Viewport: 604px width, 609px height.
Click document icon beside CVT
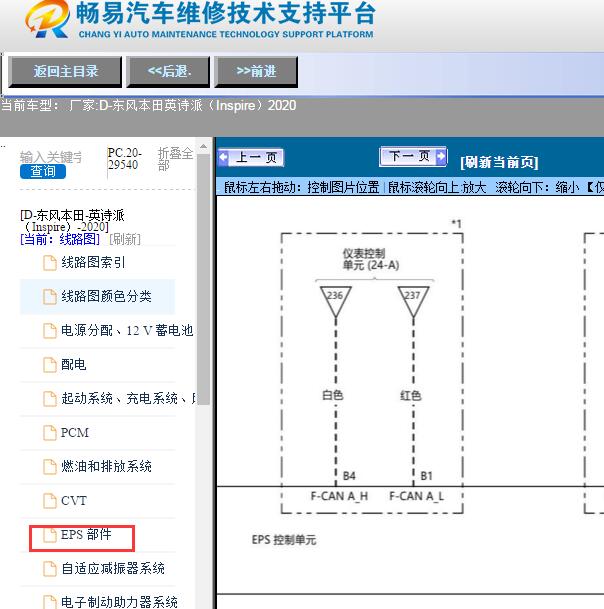[x=50, y=501]
